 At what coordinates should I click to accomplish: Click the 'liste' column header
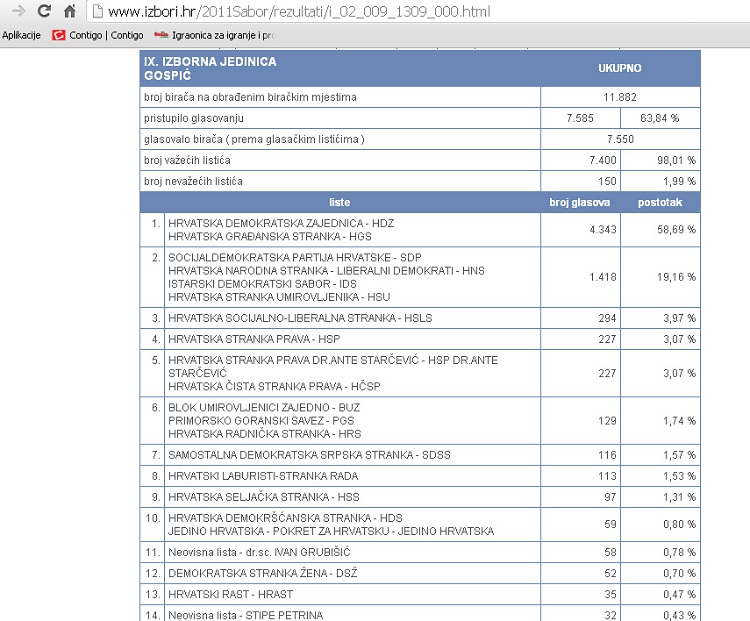tap(340, 202)
